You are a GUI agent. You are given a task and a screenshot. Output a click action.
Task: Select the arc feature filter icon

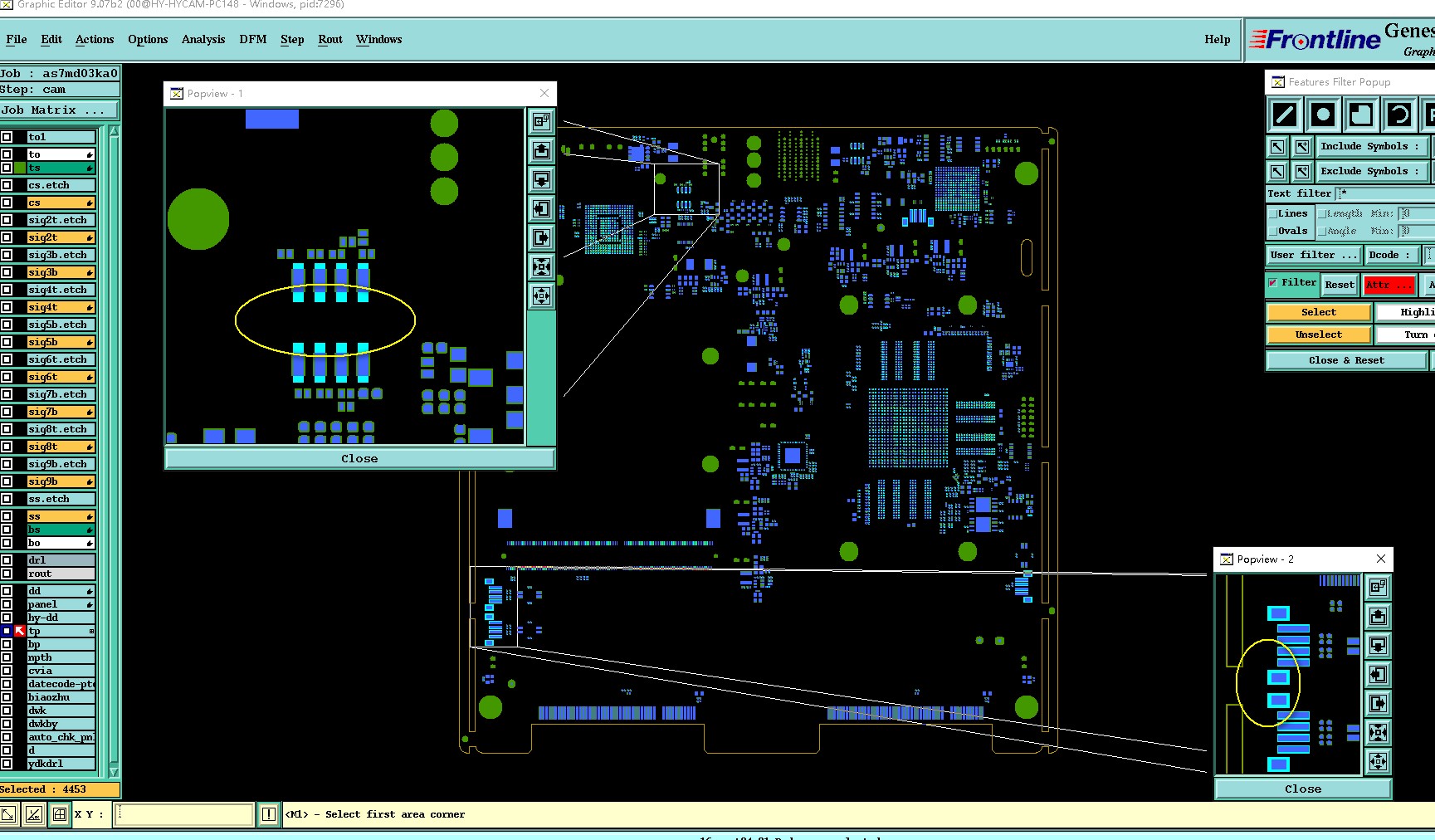click(1399, 115)
